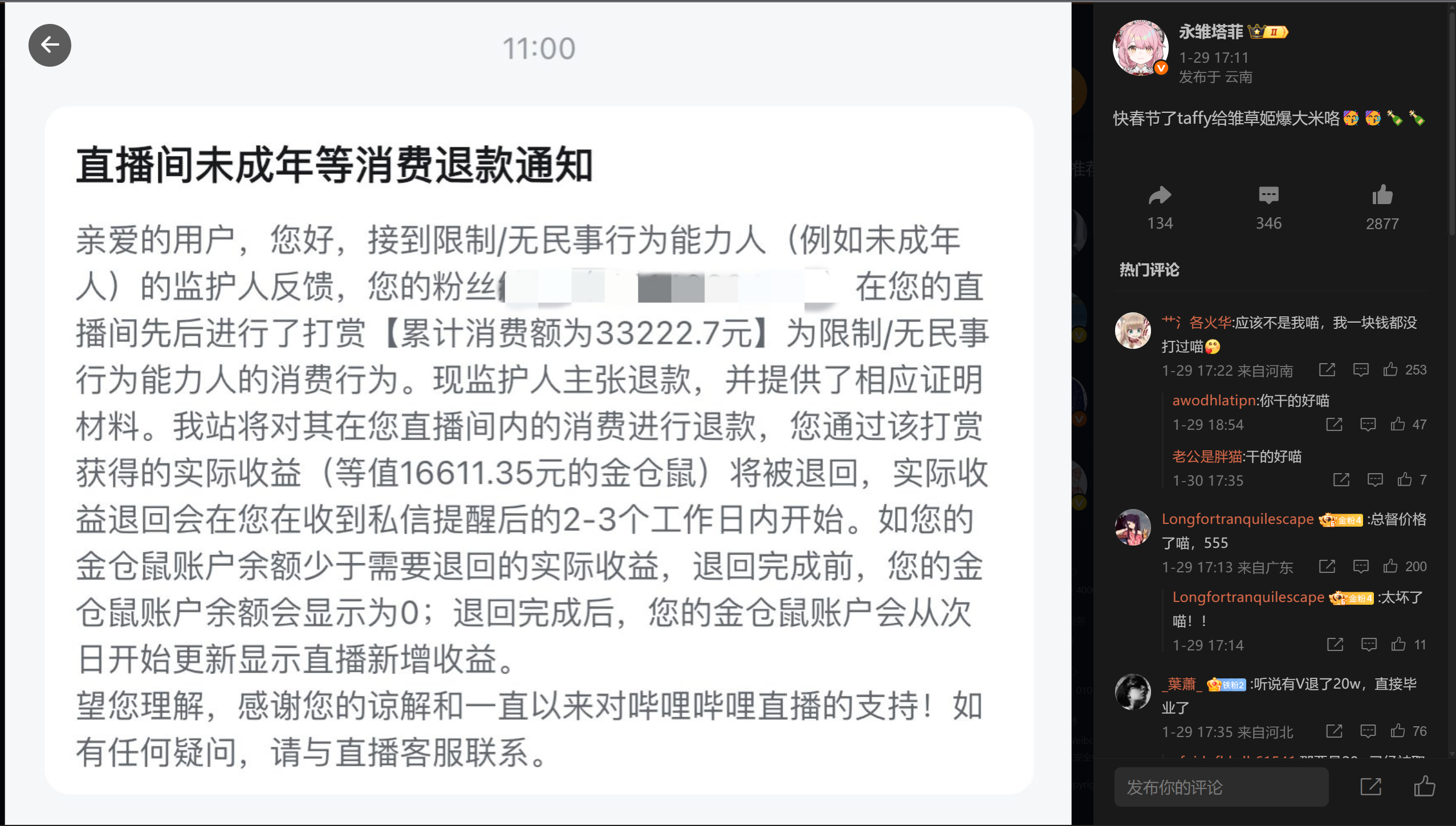Viewport: 1456px width, 826px height.
Task: Open 各火华's avatar thumbnail
Action: [1133, 331]
